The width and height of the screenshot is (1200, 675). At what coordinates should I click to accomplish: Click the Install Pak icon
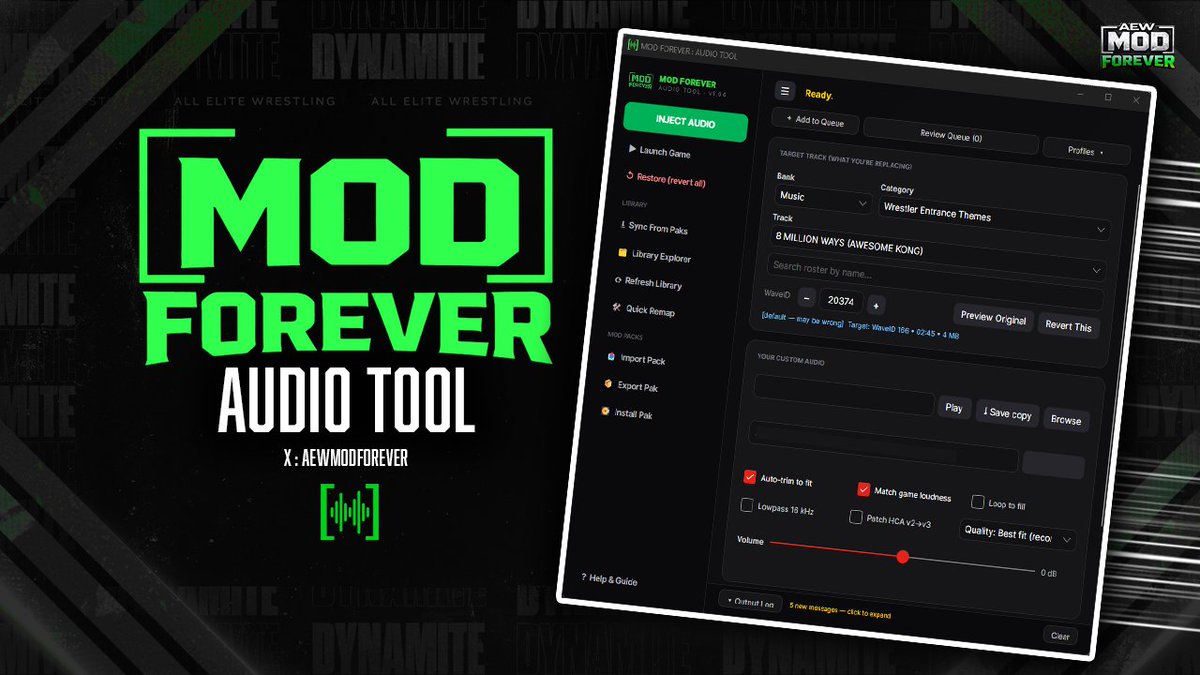[x=604, y=411]
